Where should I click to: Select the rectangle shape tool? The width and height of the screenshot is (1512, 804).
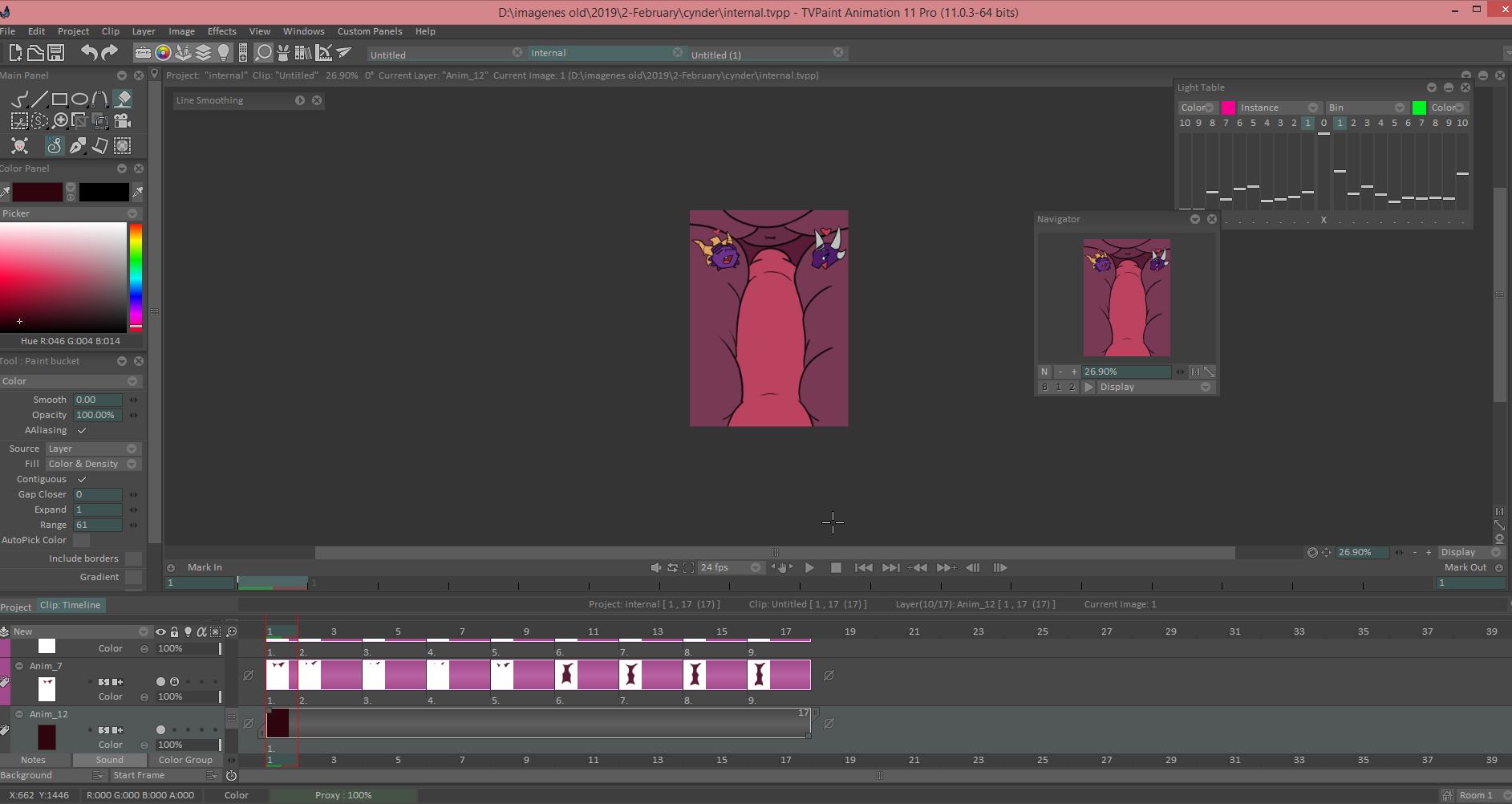[x=59, y=99]
